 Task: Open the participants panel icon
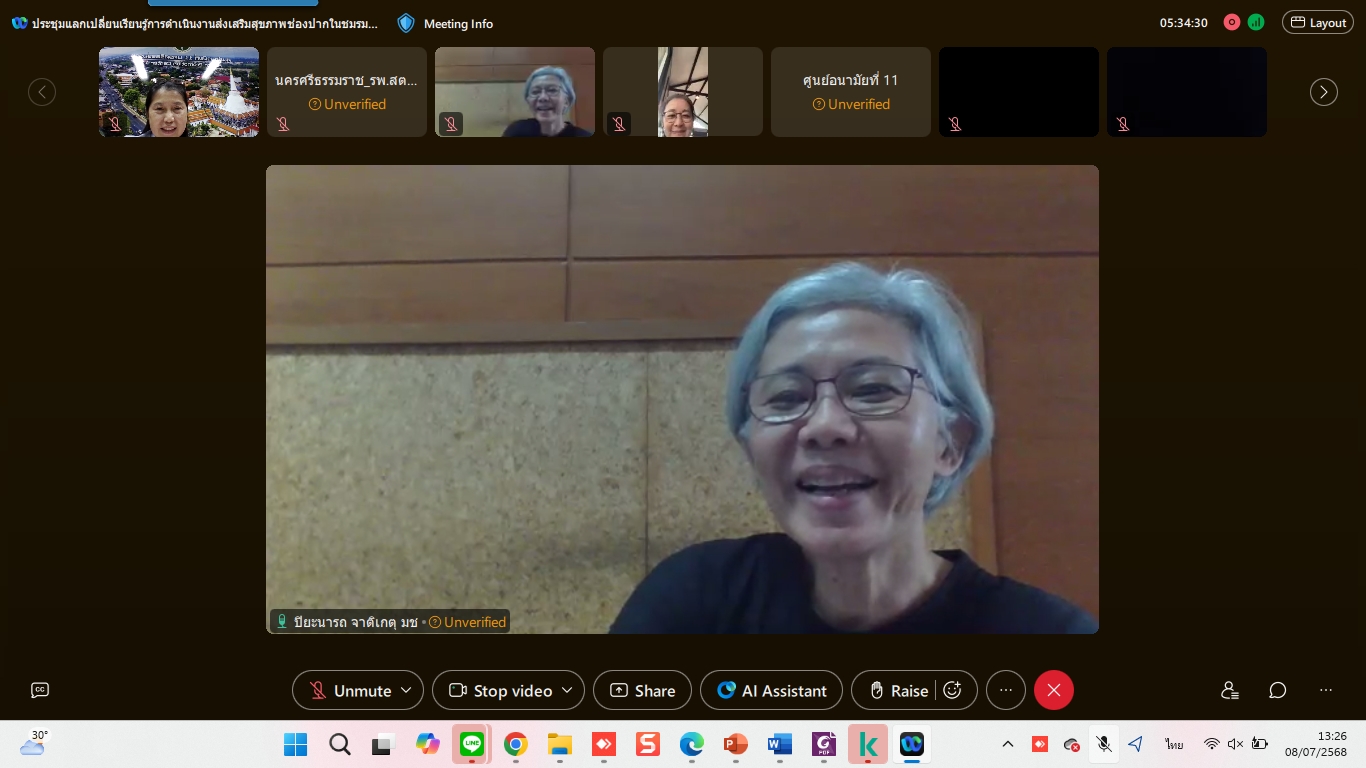pyautogui.click(x=1229, y=690)
